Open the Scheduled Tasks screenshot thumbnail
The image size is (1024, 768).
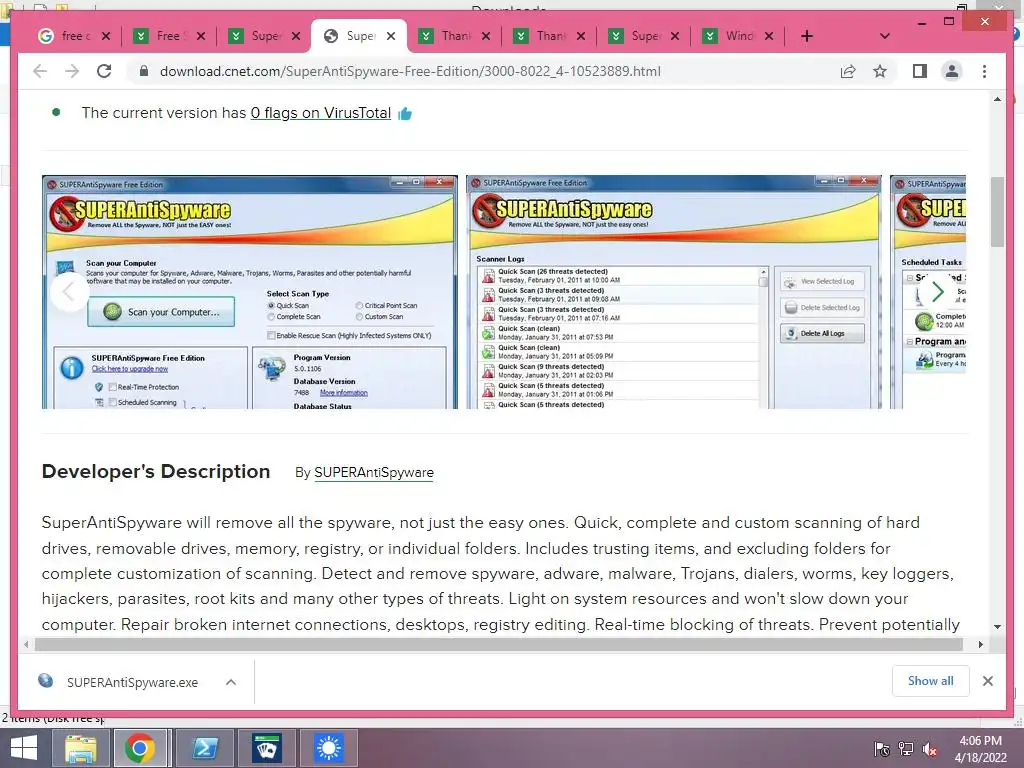[x=927, y=292]
